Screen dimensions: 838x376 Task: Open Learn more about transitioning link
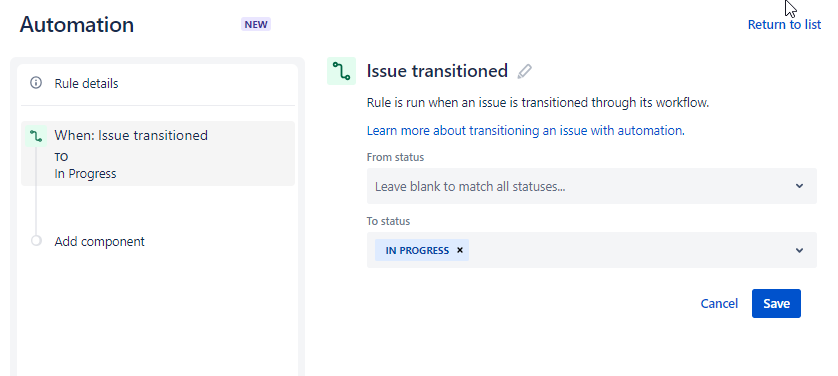coord(525,130)
